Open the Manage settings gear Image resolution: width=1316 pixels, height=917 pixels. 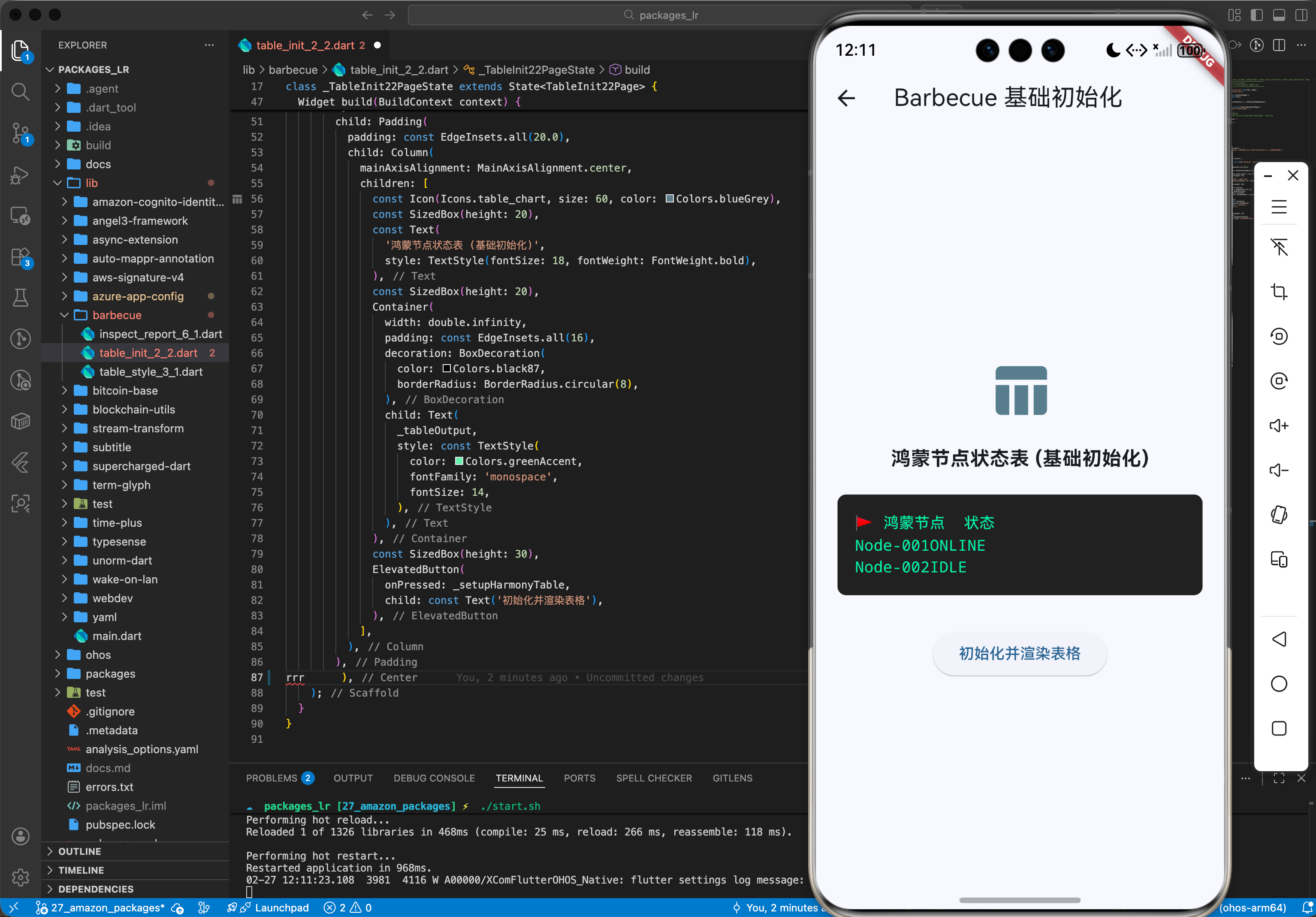click(x=21, y=877)
